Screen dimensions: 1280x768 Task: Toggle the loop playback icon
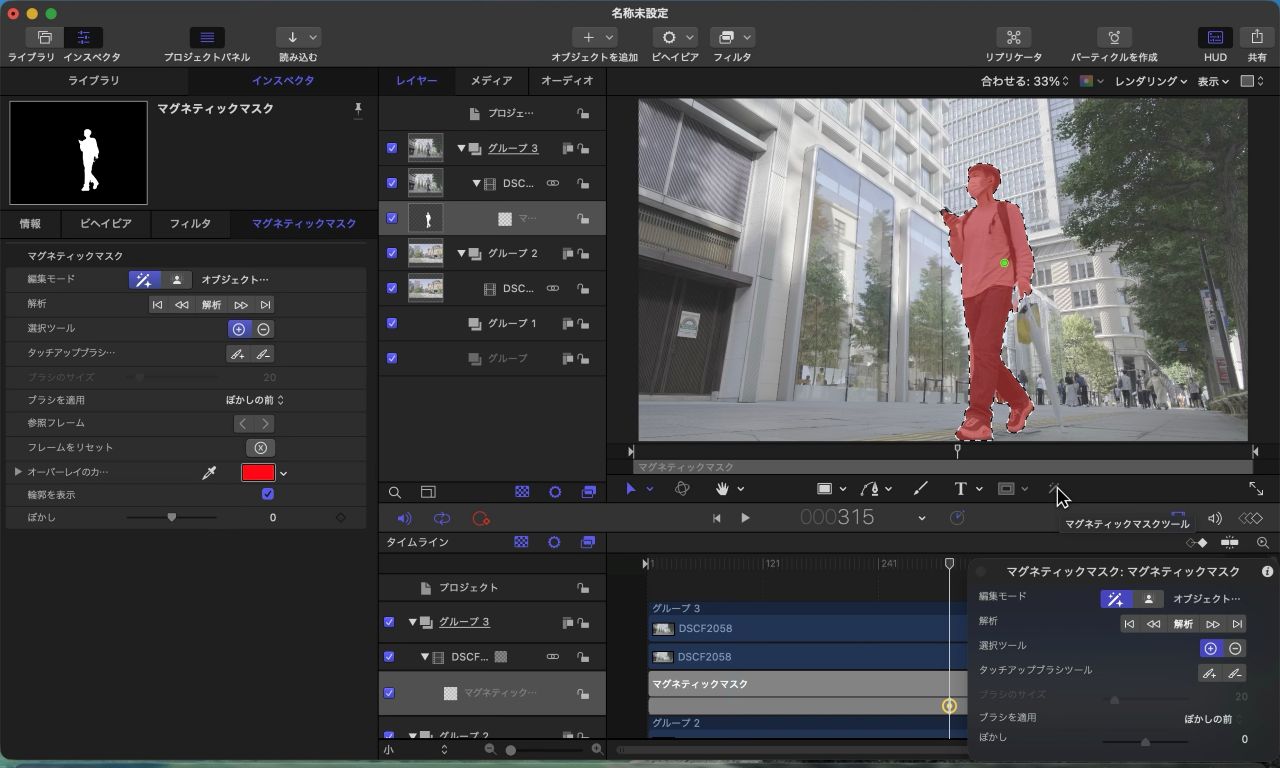(441, 518)
